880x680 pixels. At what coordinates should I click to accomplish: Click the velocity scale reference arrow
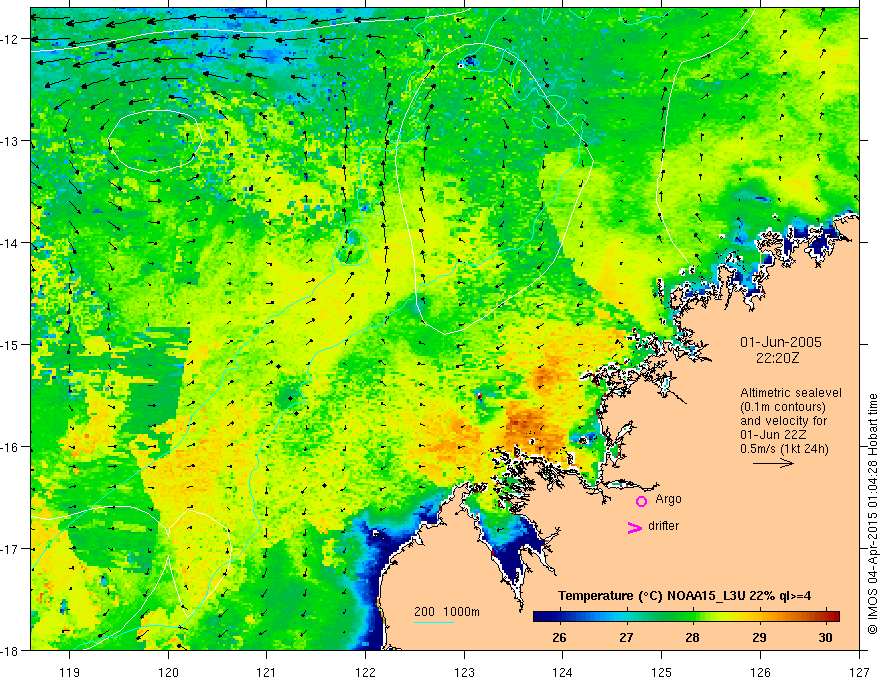pyautogui.click(x=773, y=463)
